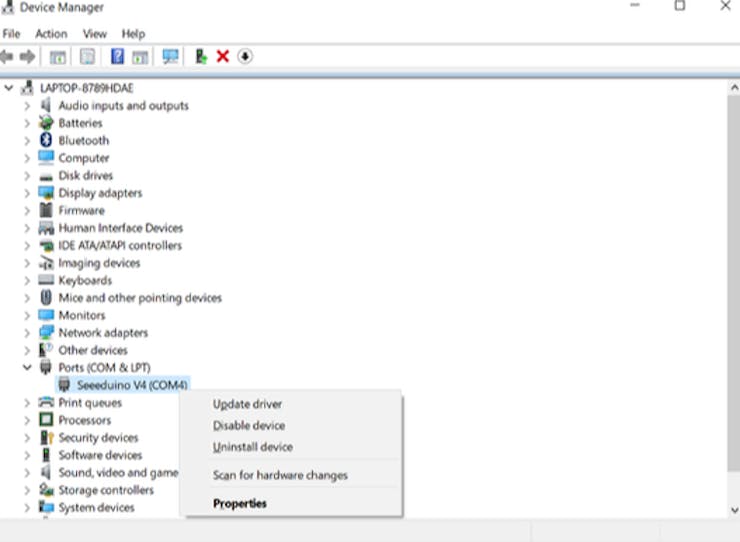Click the Processors category icon
740x542 pixels.
point(46,419)
